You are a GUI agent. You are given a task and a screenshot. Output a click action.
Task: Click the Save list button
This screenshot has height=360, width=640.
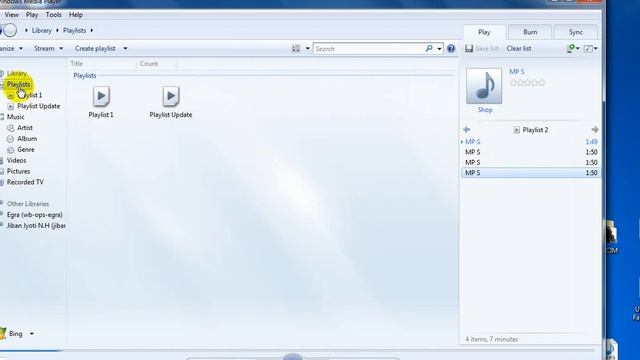(482, 48)
